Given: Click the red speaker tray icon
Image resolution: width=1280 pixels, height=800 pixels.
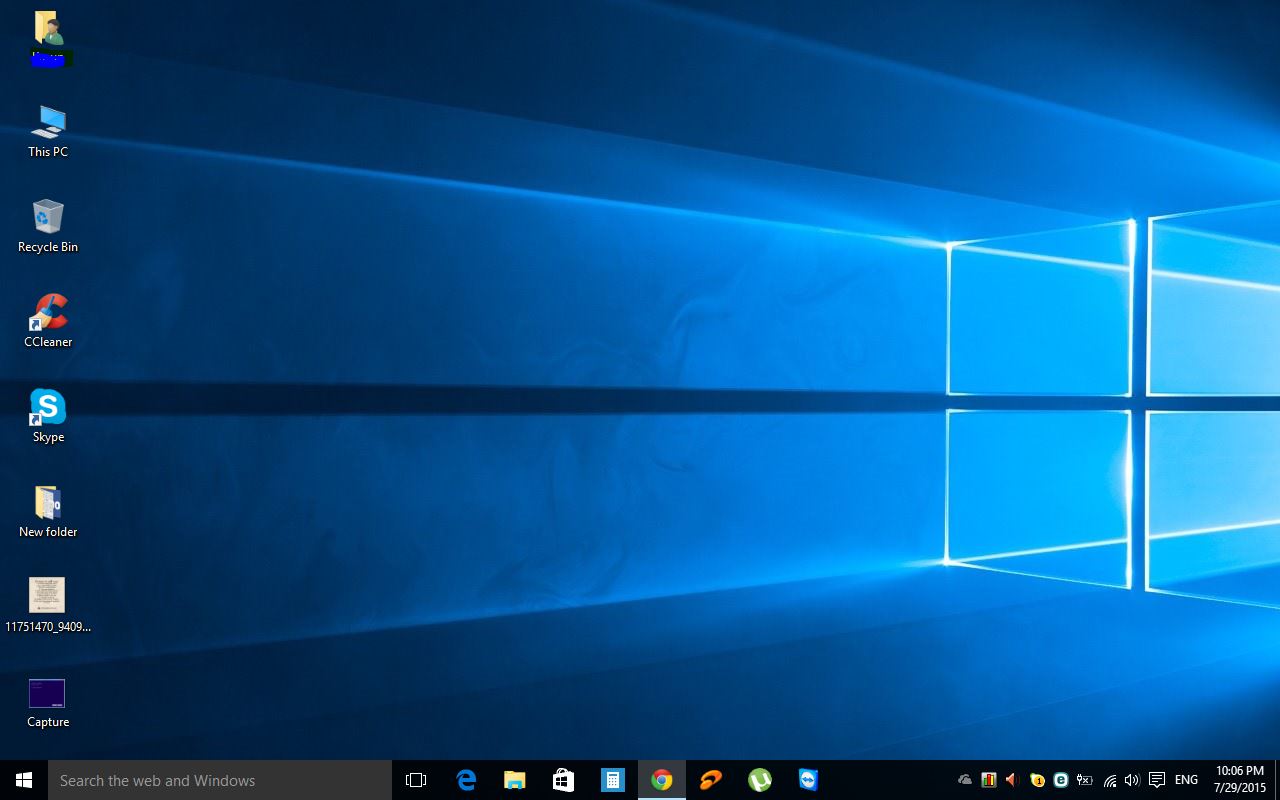Looking at the screenshot, I should pos(1012,780).
